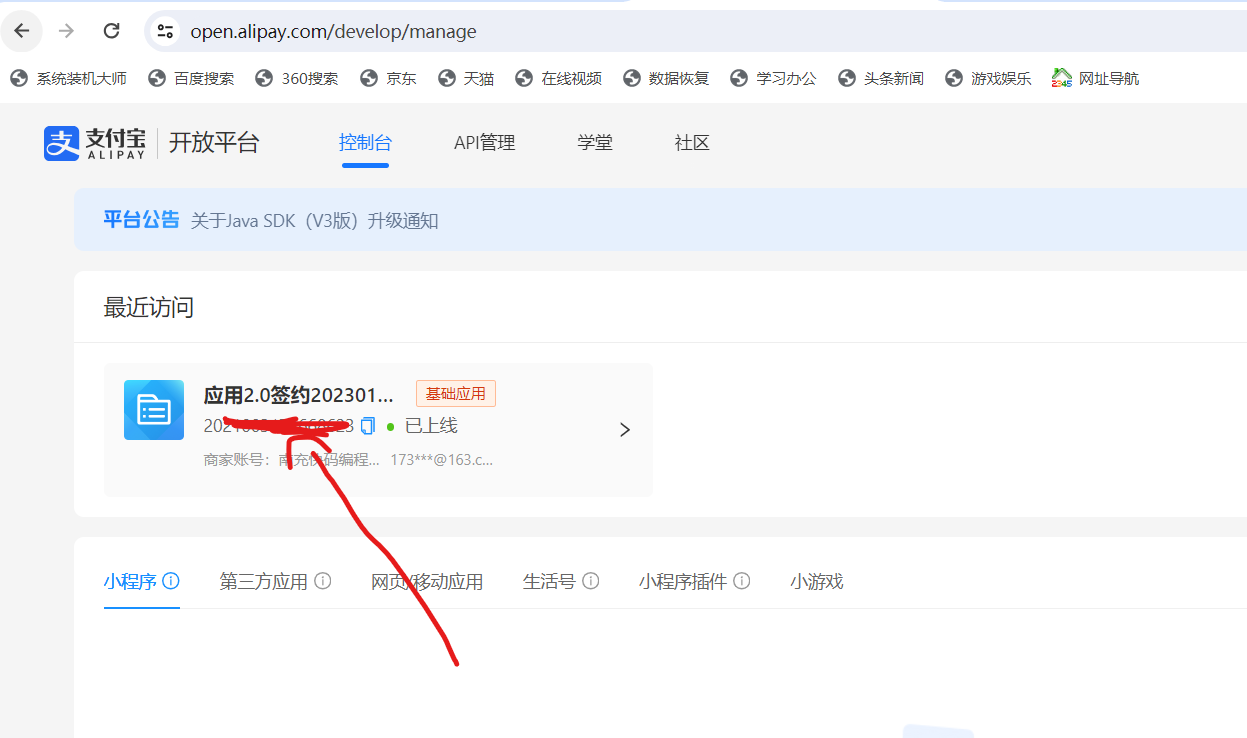
Task: Click the info icon beside 小程序
Action: 171,581
